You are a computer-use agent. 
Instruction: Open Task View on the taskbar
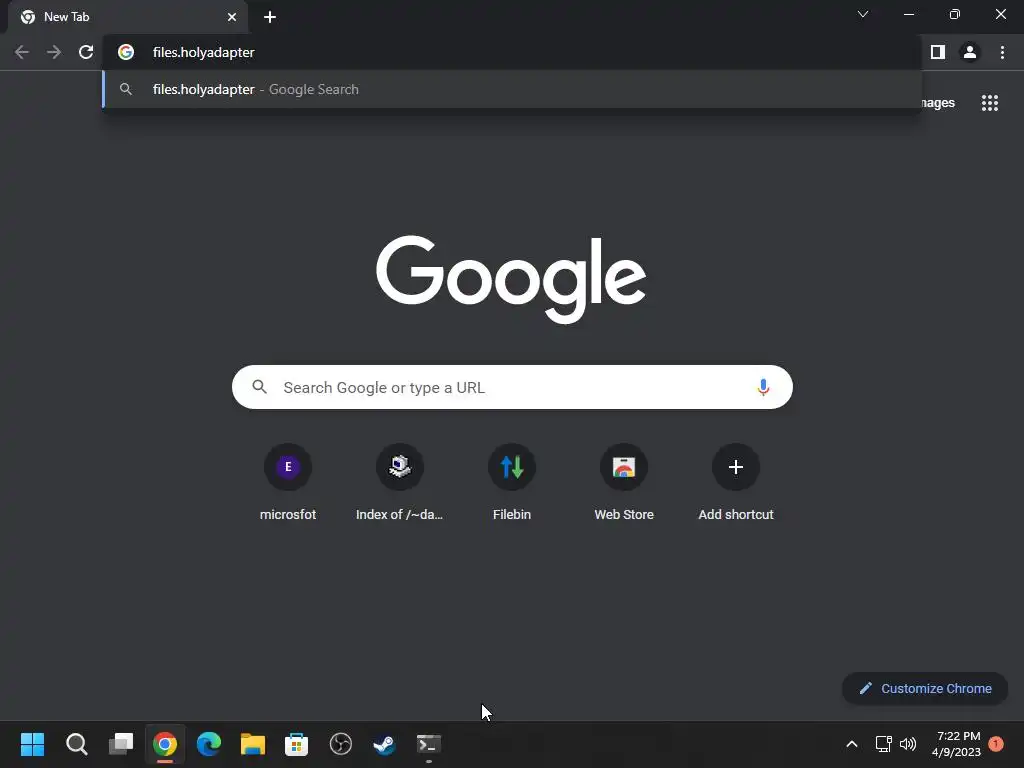pos(121,744)
